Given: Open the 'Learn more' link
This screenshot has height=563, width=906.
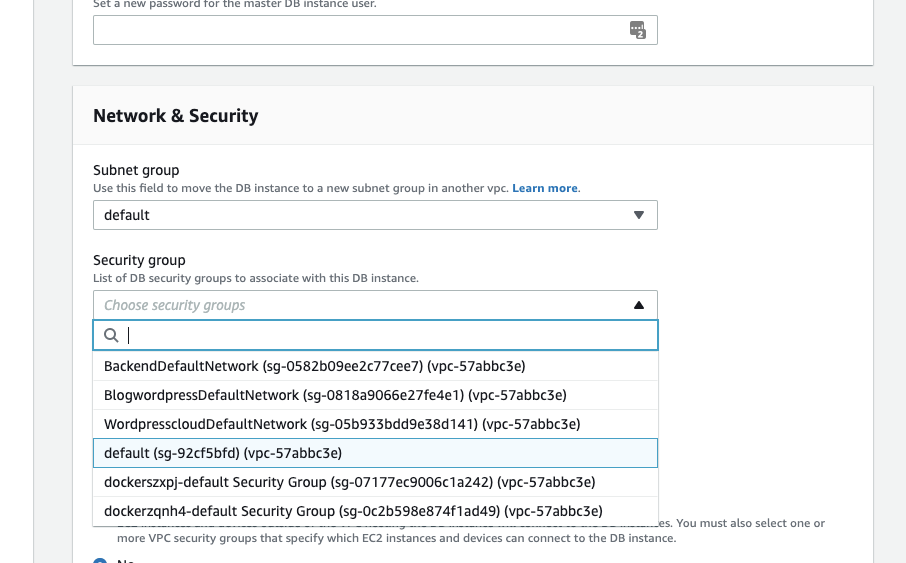Looking at the screenshot, I should click(545, 188).
